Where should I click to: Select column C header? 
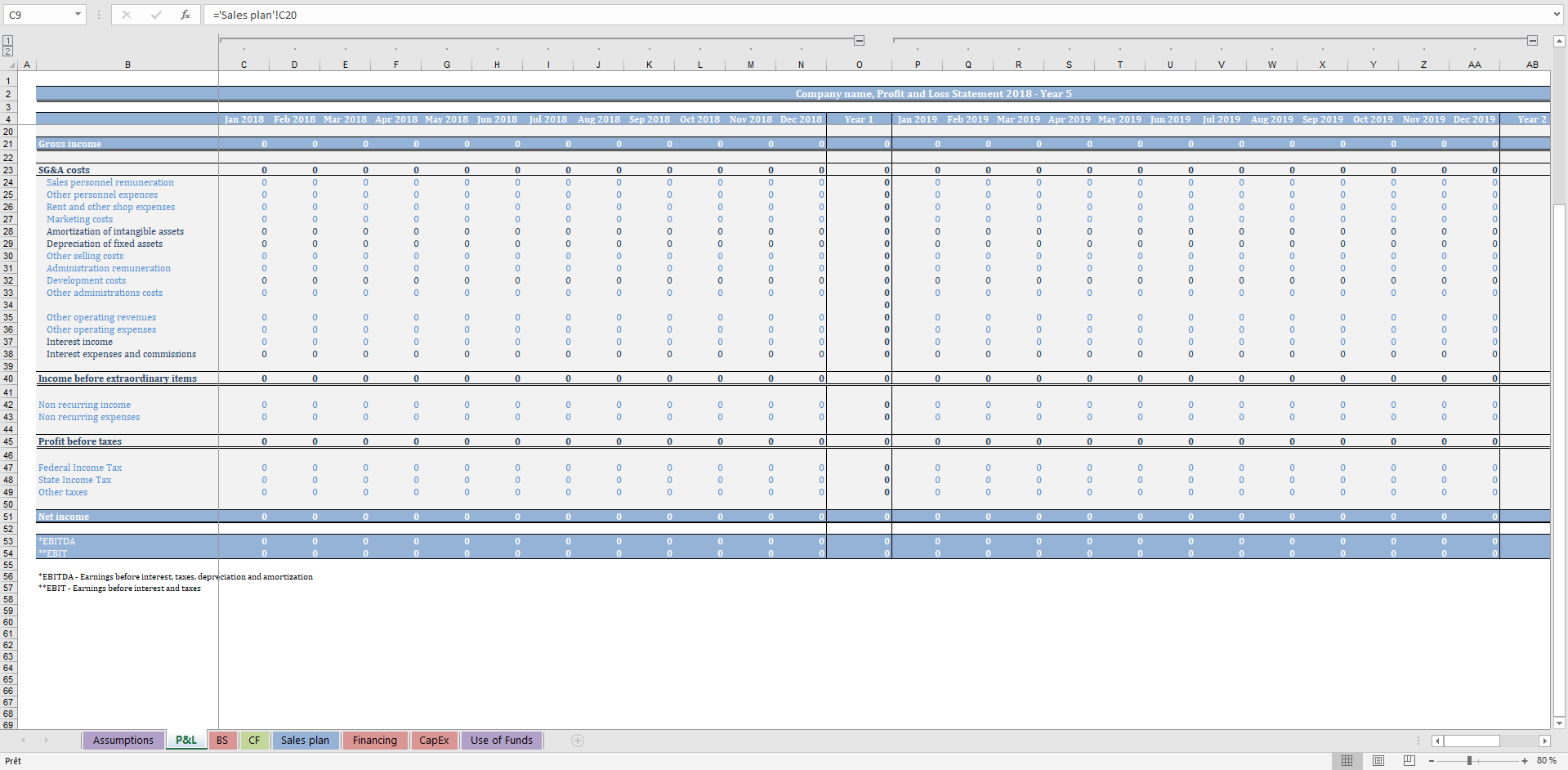click(243, 65)
